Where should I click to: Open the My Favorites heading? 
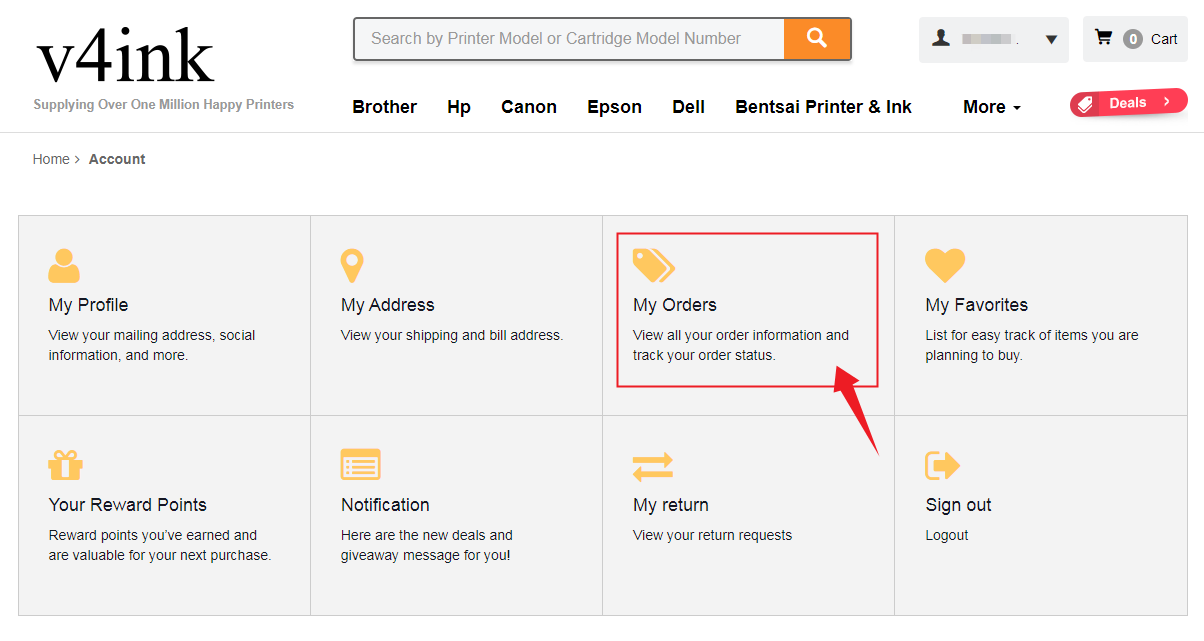(x=977, y=305)
